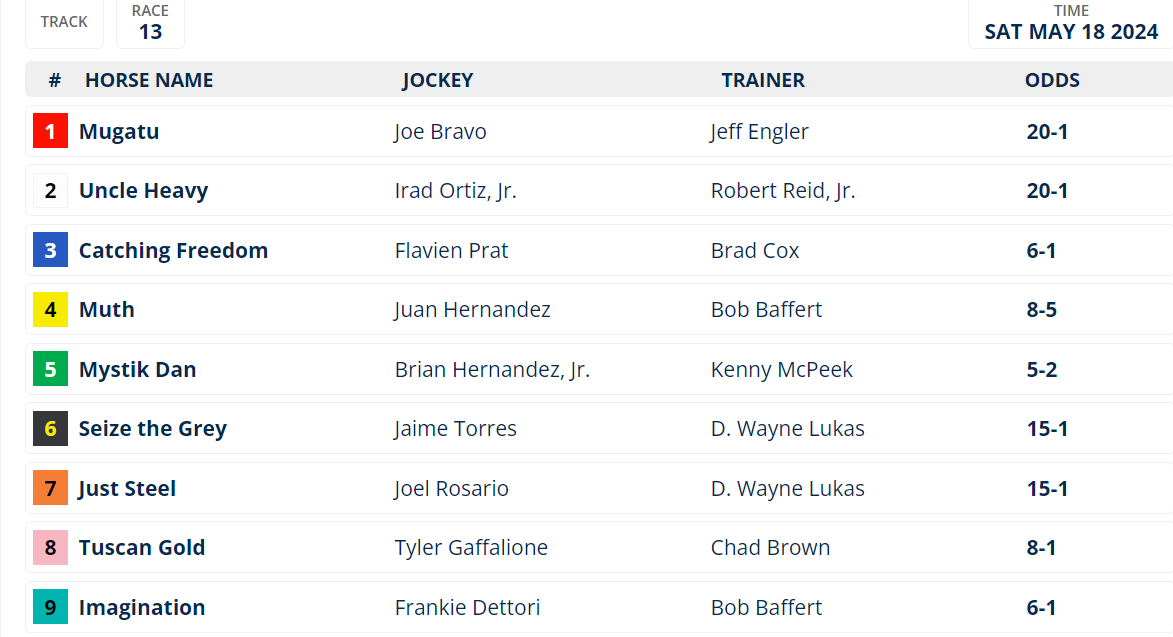Click the yellow number 4 post badge

click(x=50, y=310)
